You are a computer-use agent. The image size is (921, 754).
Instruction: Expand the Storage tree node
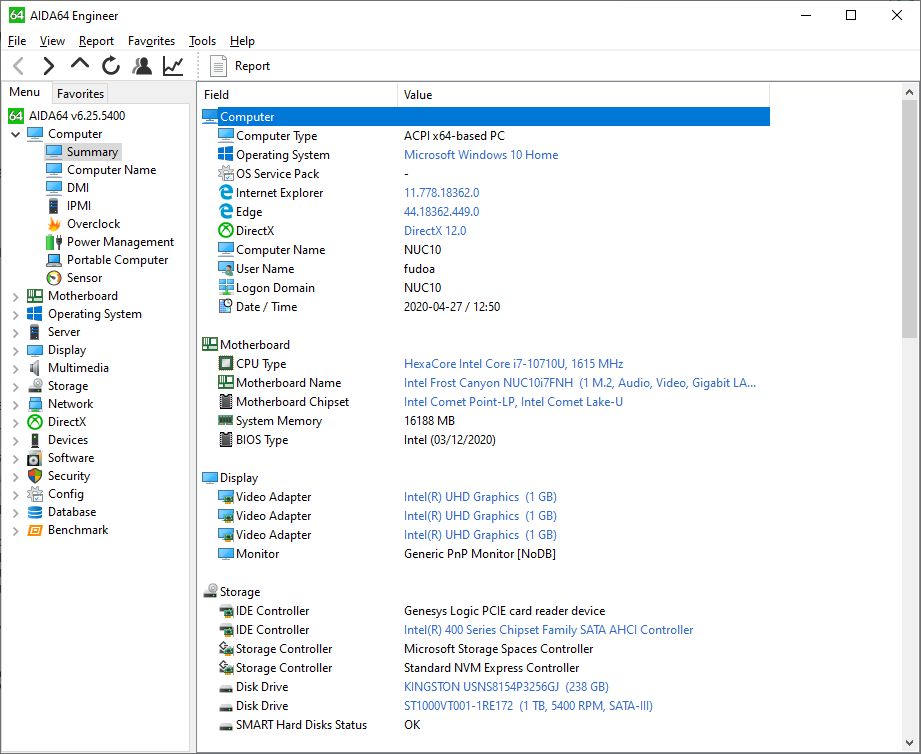point(16,386)
